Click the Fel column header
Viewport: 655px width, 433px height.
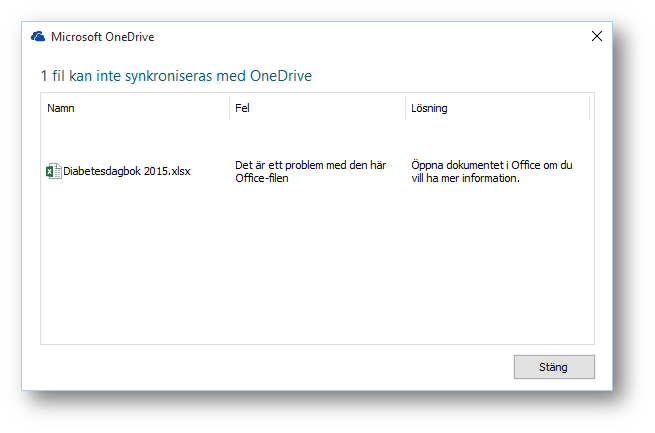[x=242, y=108]
